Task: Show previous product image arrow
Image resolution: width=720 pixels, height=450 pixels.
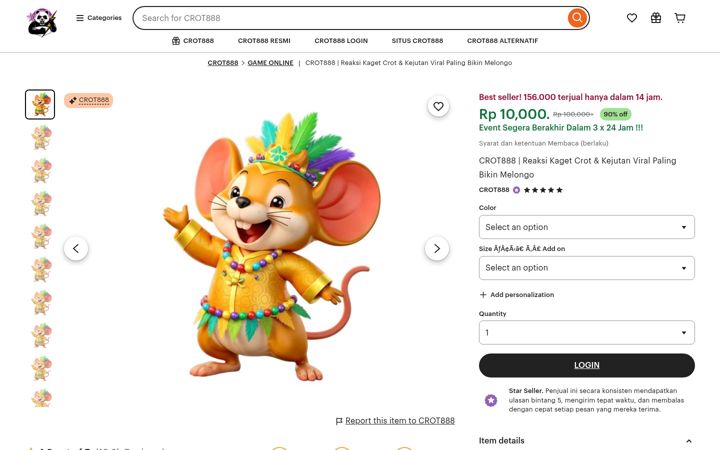Action: click(x=76, y=248)
